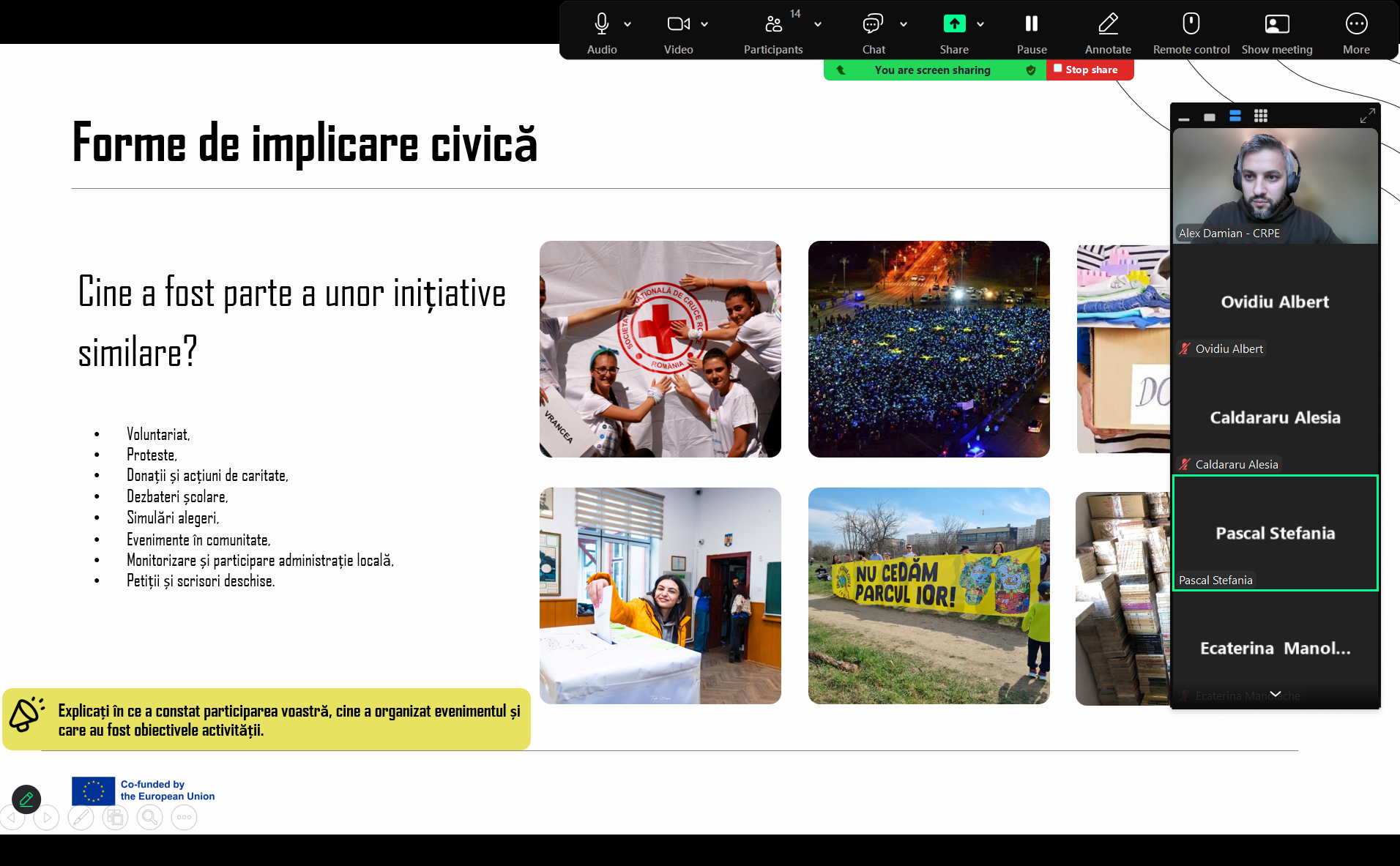This screenshot has width=1400, height=866.
Task: Expand the Audio options arrow
Action: click(x=628, y=25)
